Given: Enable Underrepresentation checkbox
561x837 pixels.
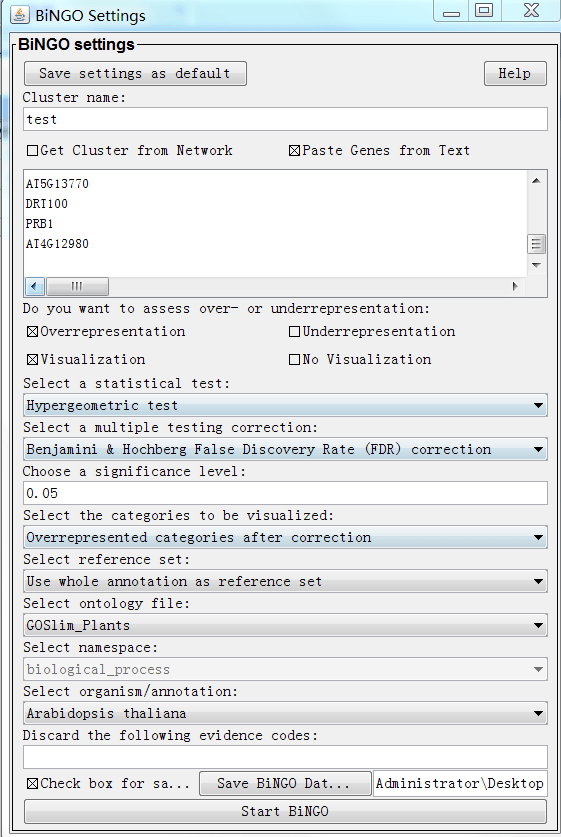Looking at the screenshot, I should [x=294, y=331].
